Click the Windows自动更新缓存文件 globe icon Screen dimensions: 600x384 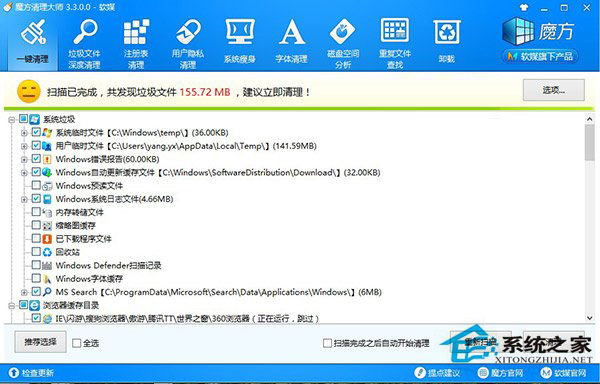point(47,172)
